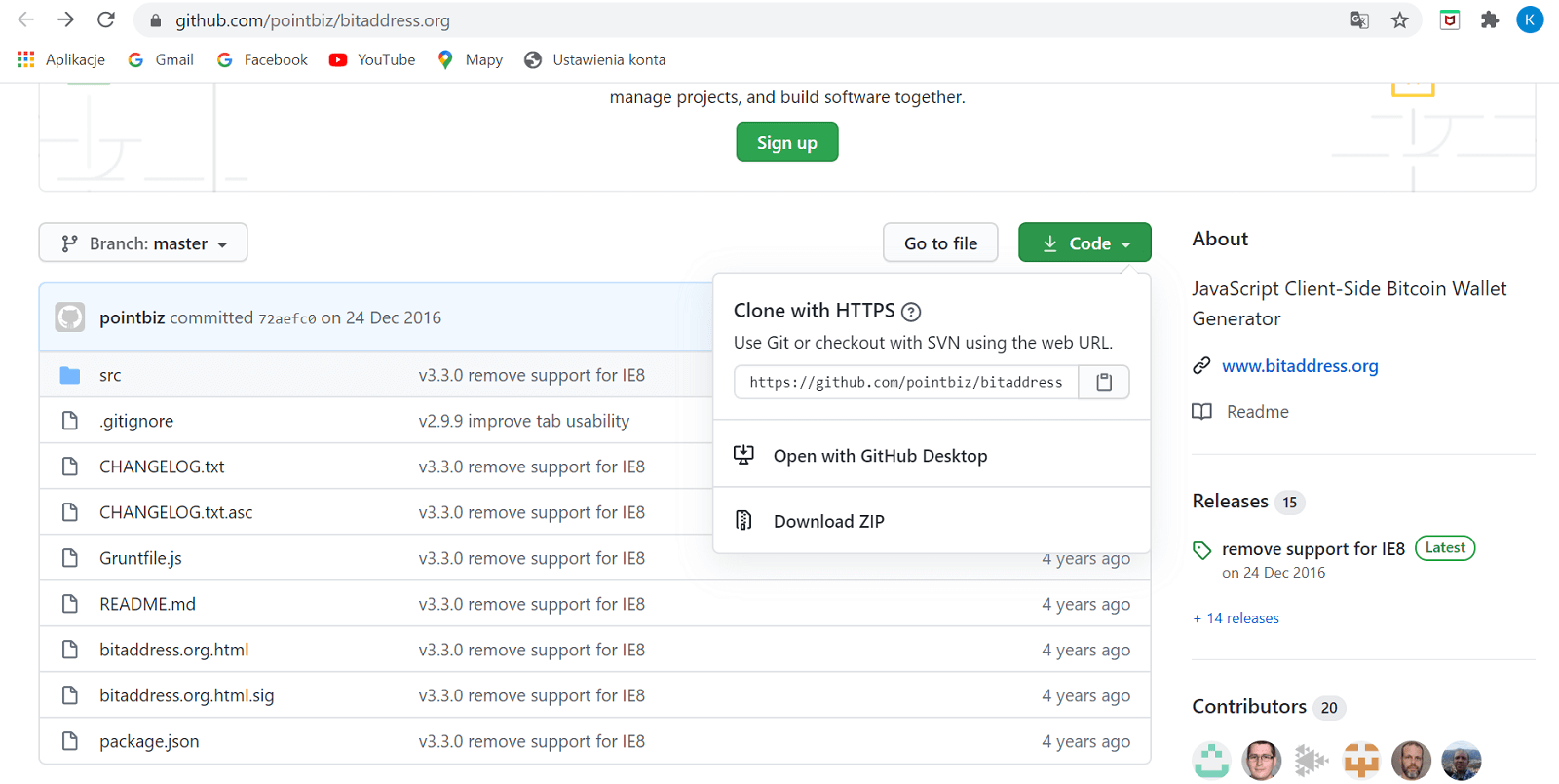Screen dimensions: 1559x784
Task: Open the commit message on package.json row
Action: tap(532, 741)
